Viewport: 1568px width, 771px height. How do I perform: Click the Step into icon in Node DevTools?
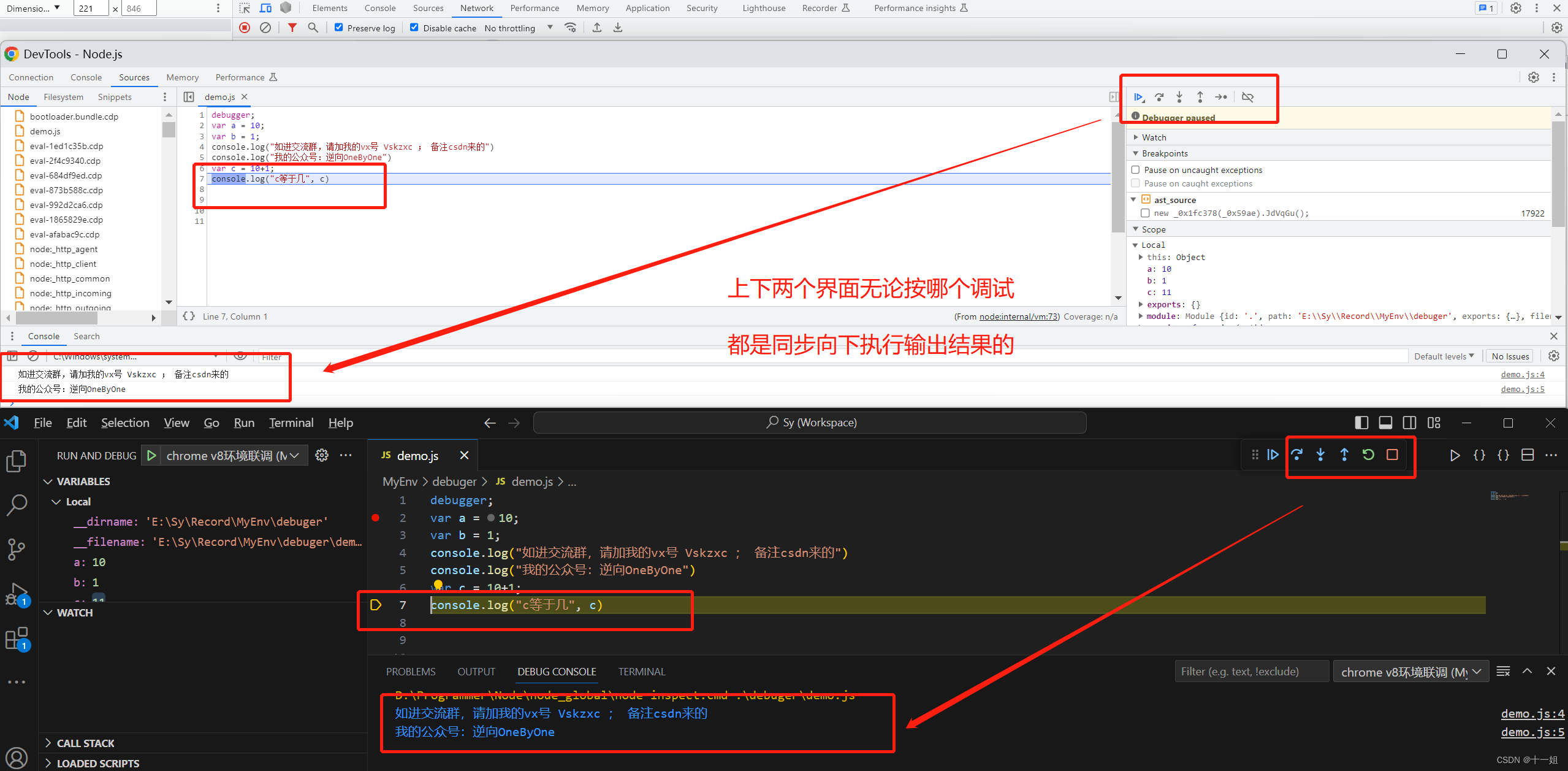tap(1179, 97)
